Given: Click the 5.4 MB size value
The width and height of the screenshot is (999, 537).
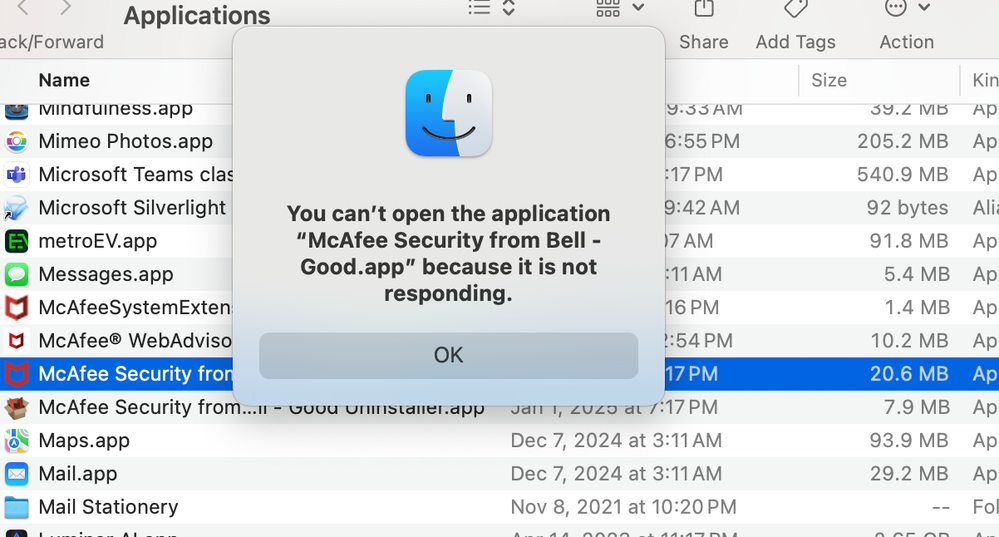Looking at the screenshot, I should pyautogui.click(x=916, y=275).
